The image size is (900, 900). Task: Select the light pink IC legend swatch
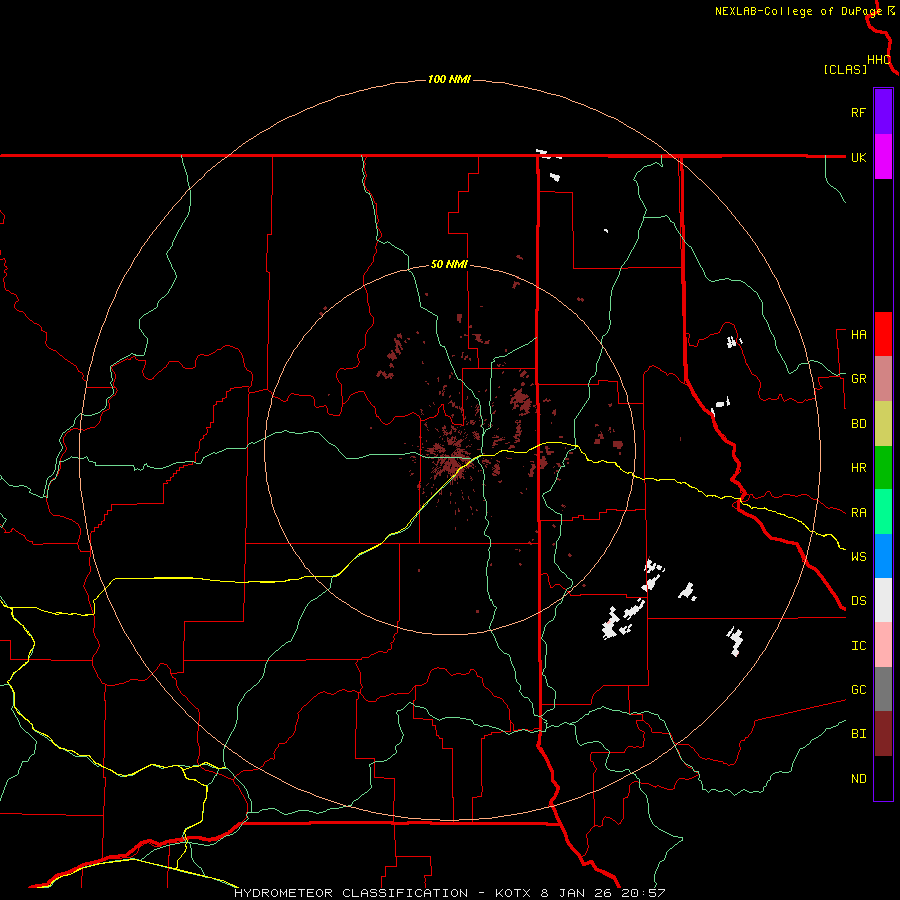883,645
